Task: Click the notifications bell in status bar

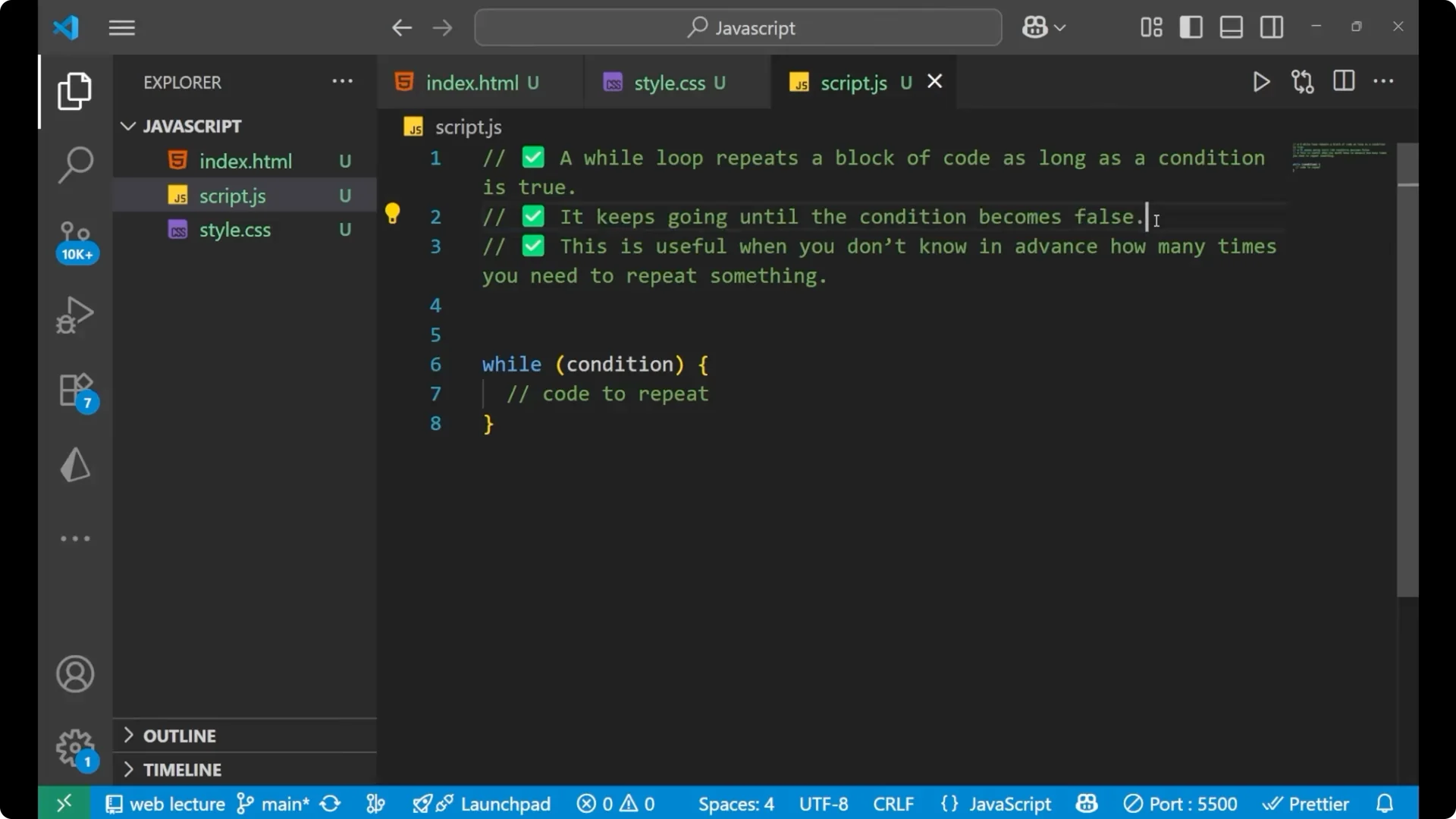Action: pos(1385,803)
